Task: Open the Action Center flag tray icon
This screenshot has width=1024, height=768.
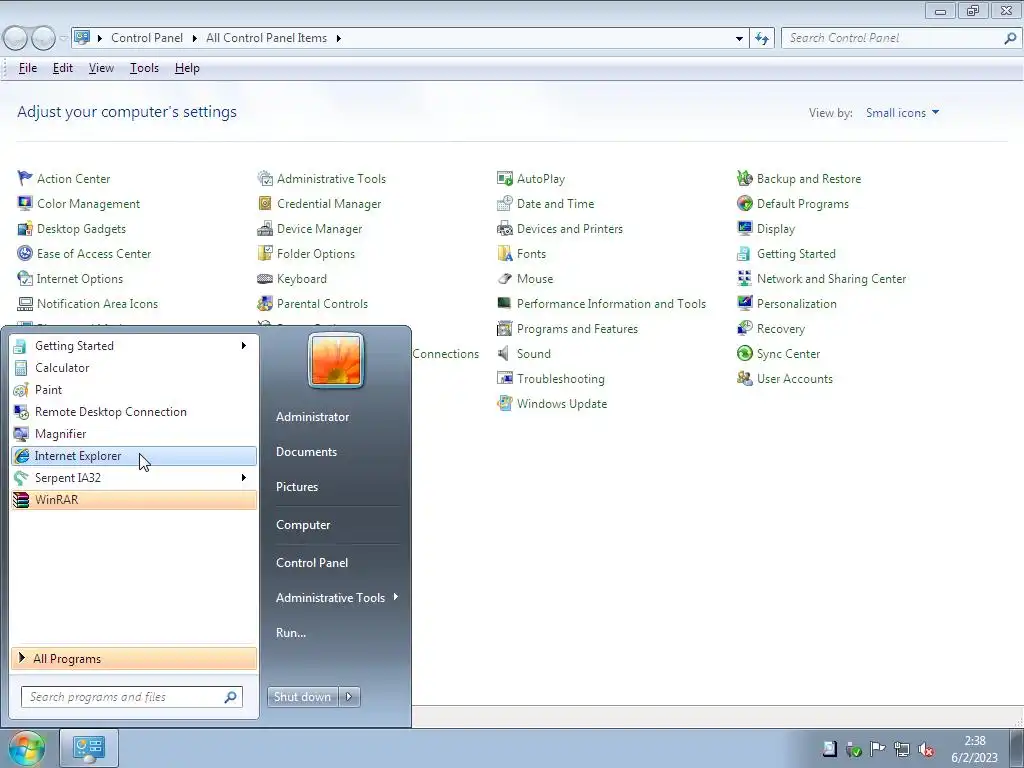Action: point(878,749)
